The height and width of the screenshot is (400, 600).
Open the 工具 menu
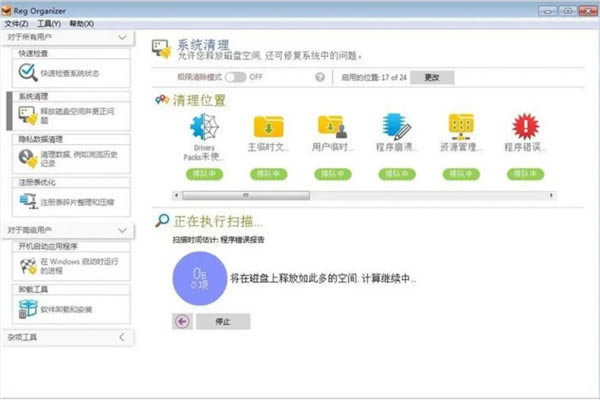point(49,24)
